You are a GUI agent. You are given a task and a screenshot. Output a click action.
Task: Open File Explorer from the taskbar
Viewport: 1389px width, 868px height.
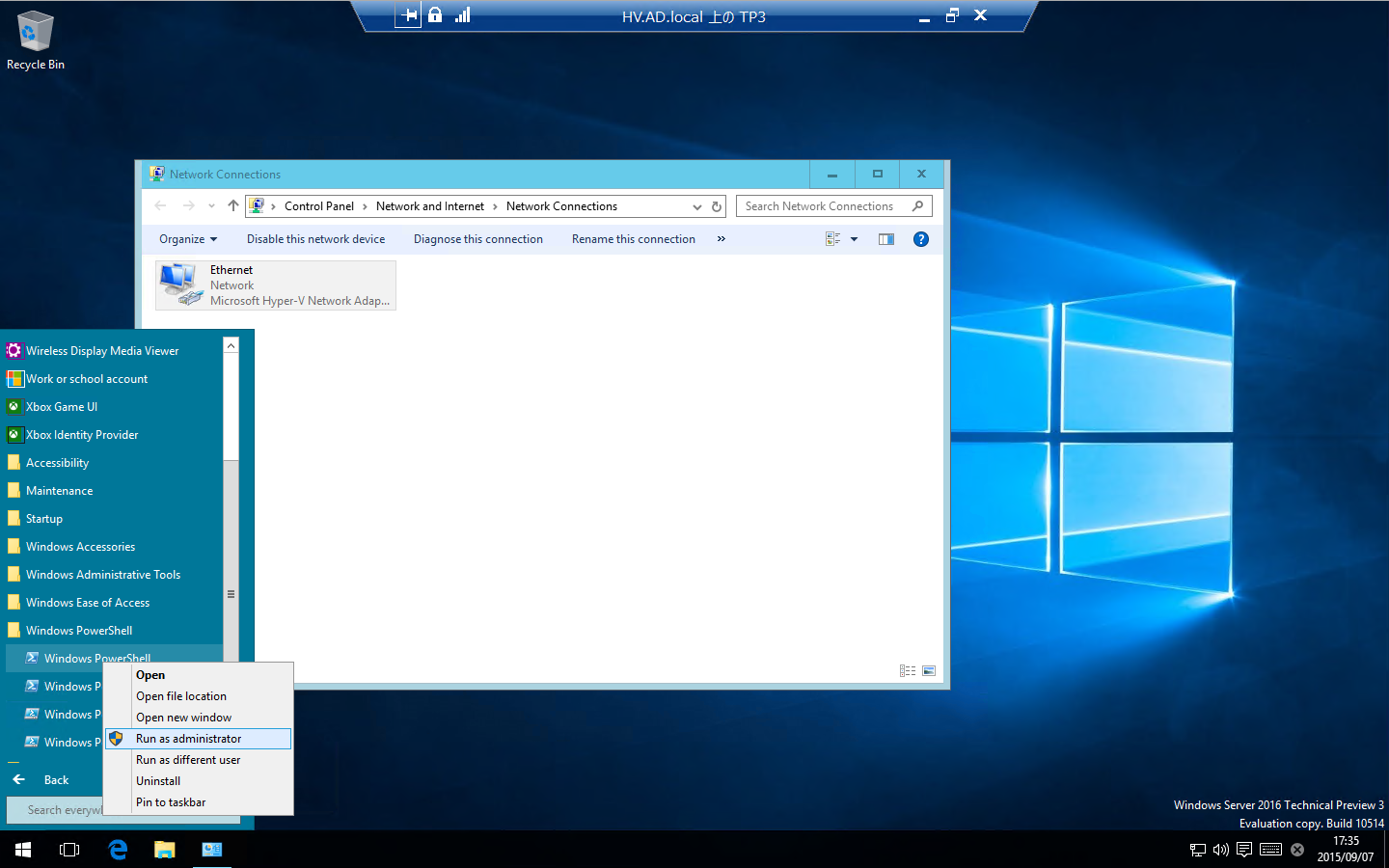click(x=165, y=850)
